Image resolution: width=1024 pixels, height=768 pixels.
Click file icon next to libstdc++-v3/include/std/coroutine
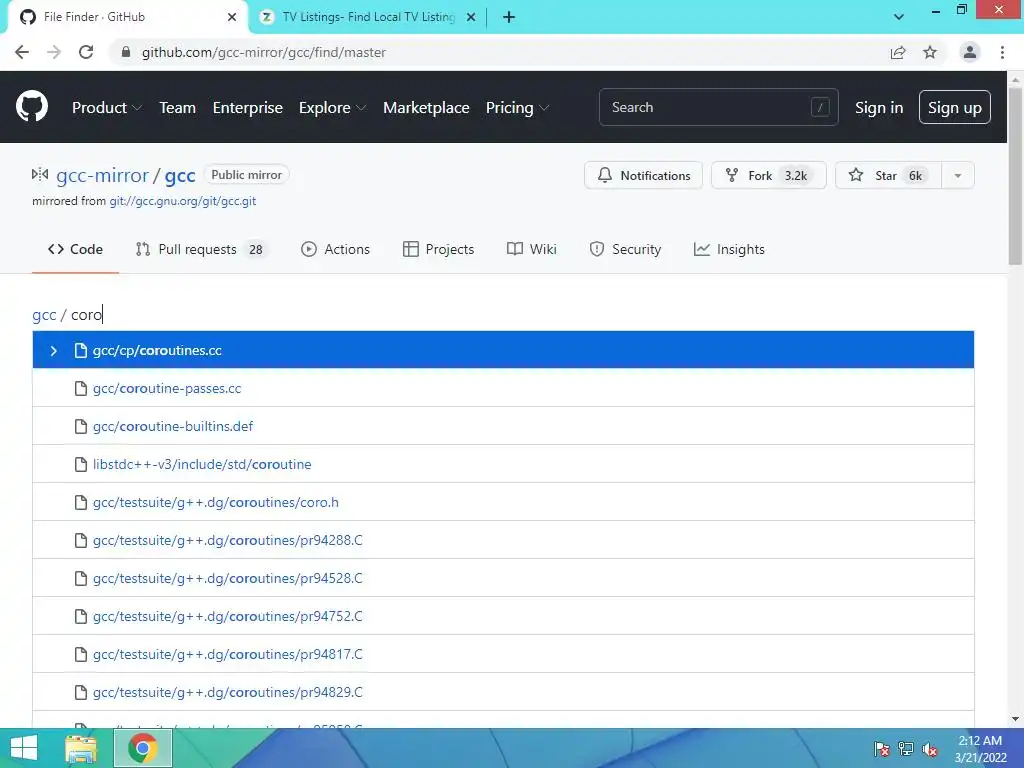coord(81,464)
